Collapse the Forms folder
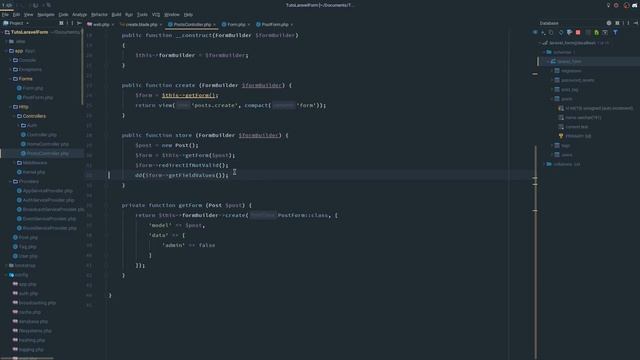This screenshot has width=640, height=360. (11, 79)
